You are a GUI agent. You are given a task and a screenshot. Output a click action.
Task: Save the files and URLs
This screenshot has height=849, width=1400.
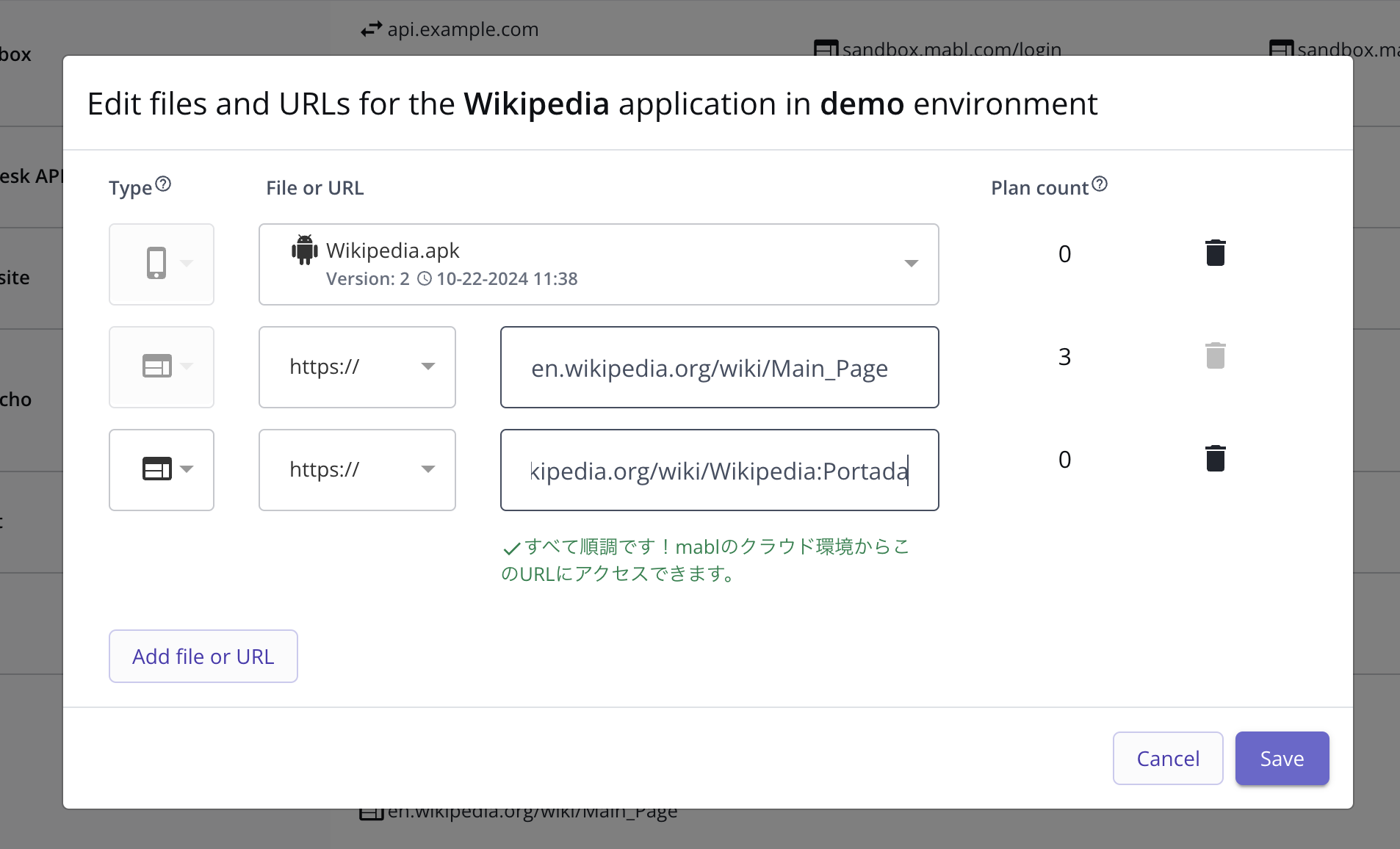1282,758
